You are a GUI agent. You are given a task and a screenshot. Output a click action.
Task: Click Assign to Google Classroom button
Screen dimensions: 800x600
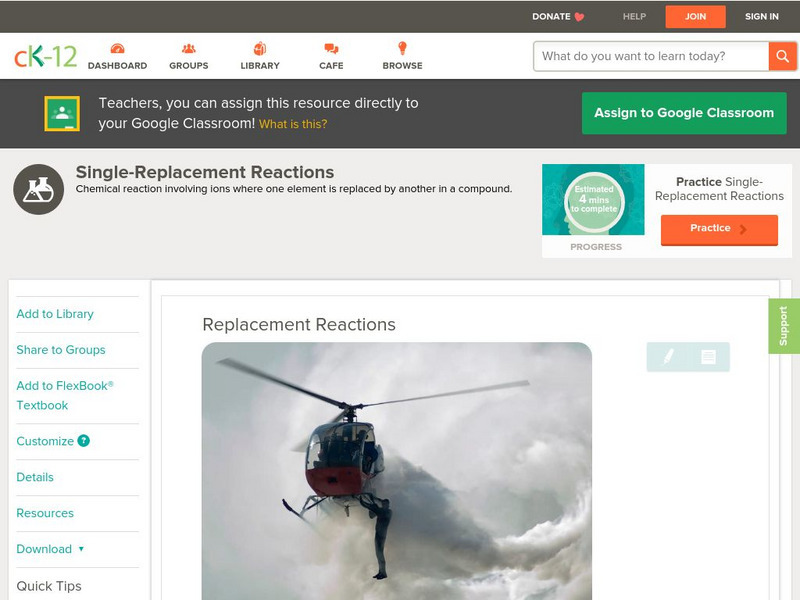684,113
